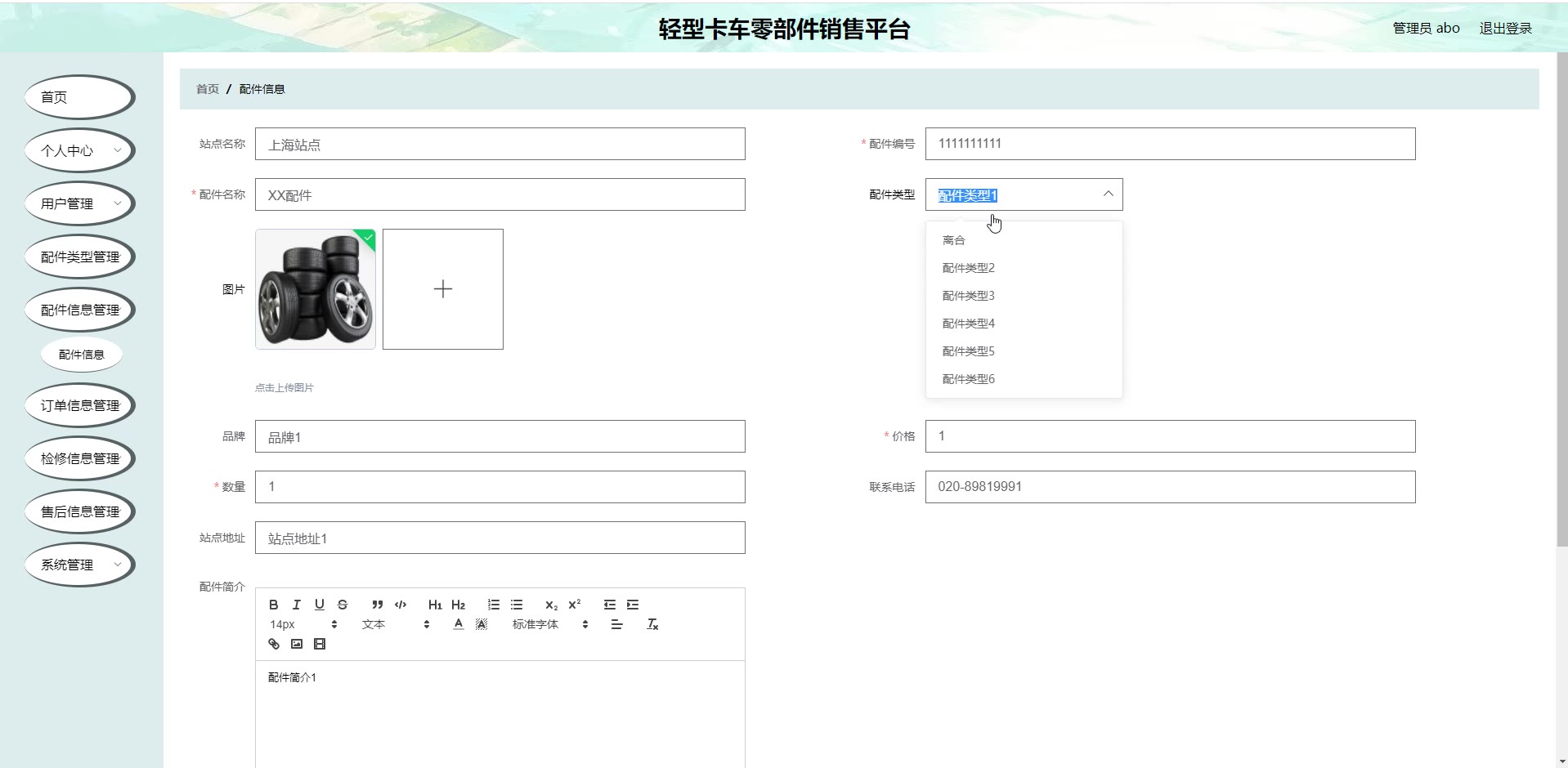Open 配件类型管理 in the sidebar
The width and height of the screenshot is (1568, 768).
pos(79,257)
